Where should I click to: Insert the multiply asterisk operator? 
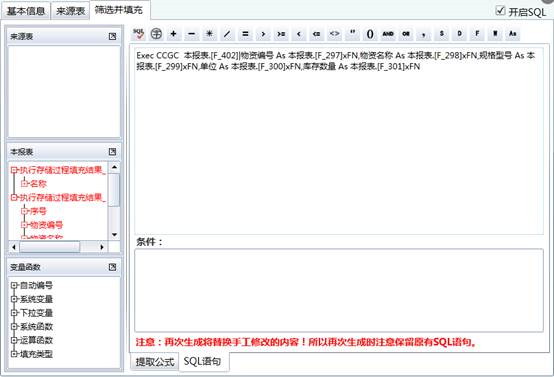[x=210, y=34]
